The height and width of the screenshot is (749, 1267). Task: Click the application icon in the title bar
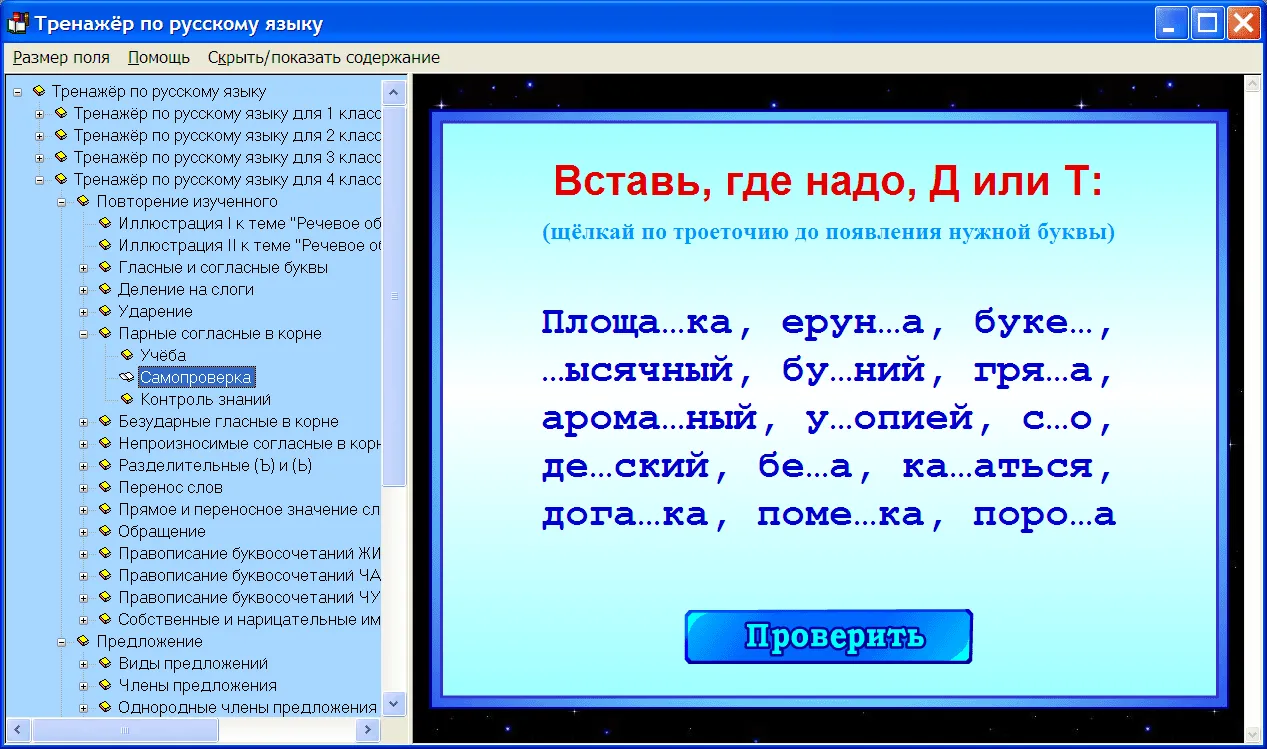click(17, 22)
